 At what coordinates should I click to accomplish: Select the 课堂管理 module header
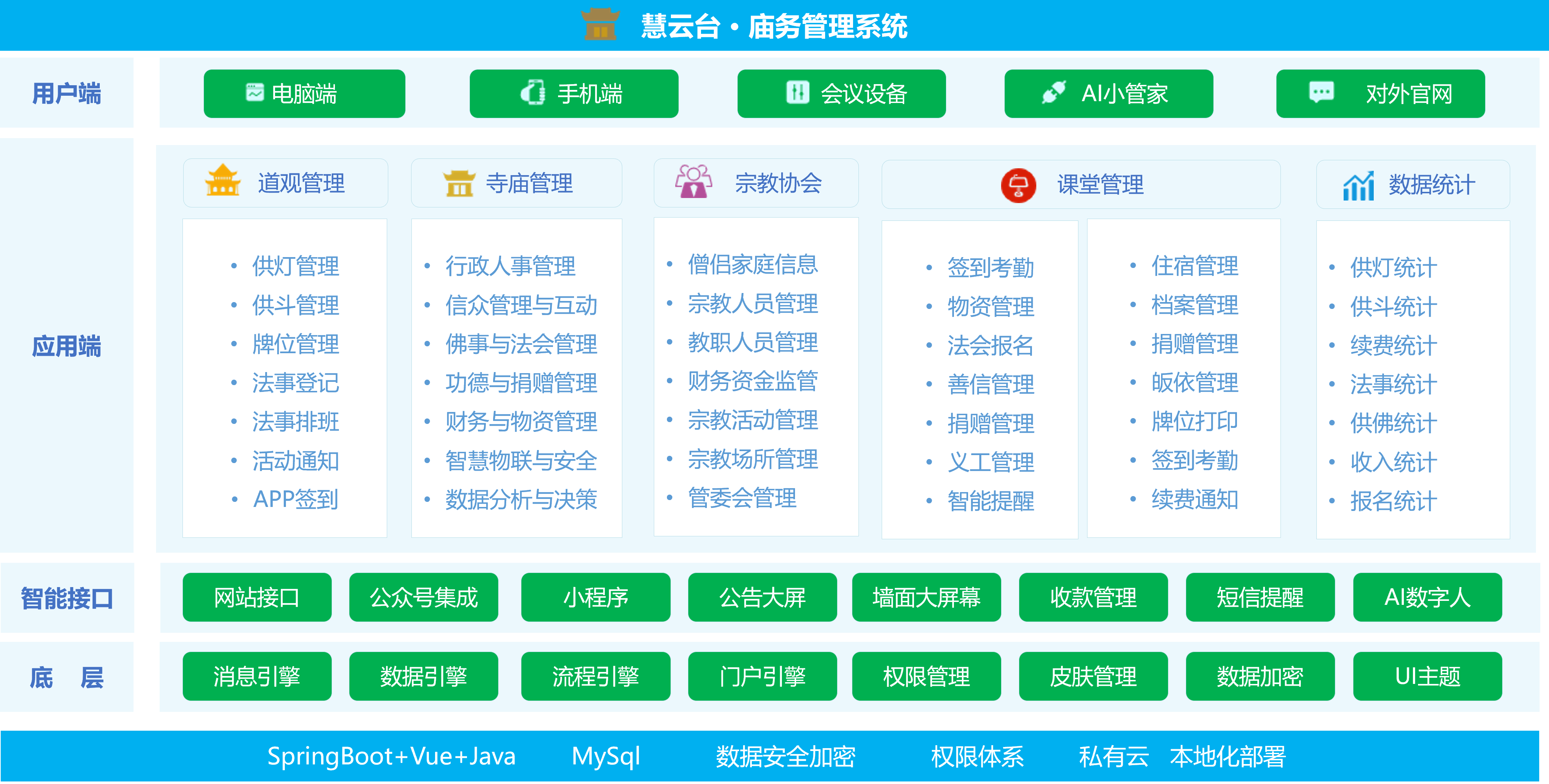point(1081,185)
